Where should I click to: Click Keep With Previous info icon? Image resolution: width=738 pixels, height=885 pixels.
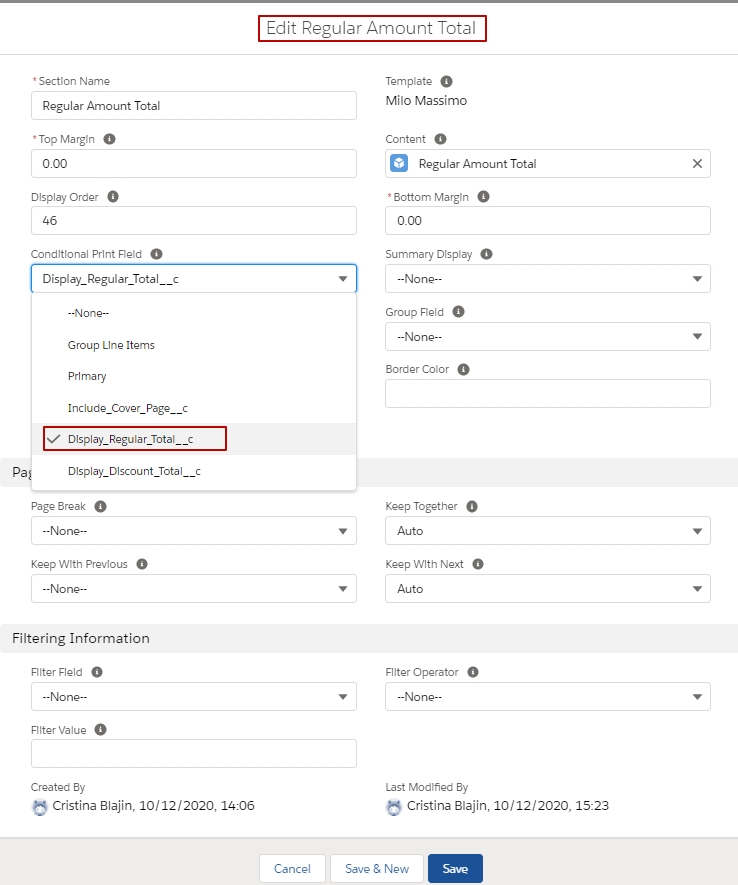click(x=142, y=564)
